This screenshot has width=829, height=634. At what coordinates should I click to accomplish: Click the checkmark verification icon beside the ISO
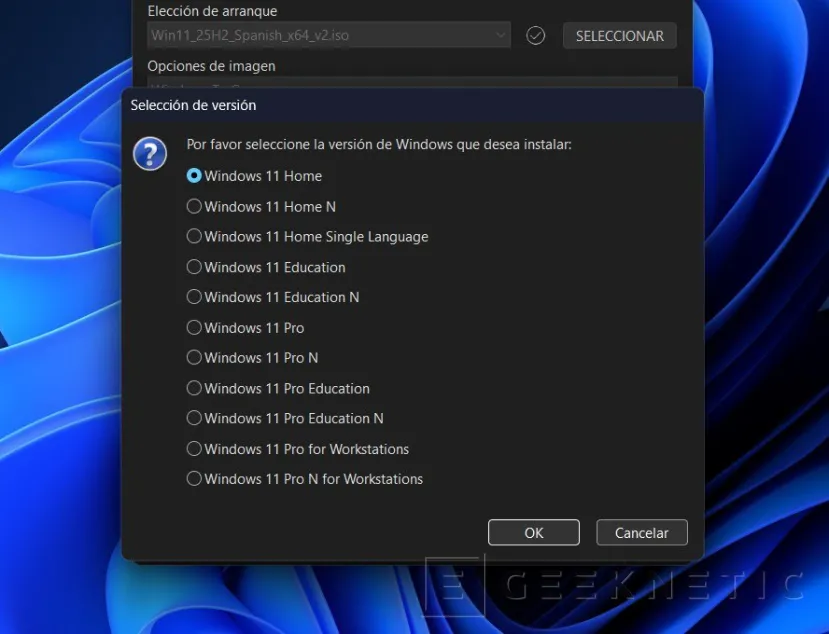point(535,35)
